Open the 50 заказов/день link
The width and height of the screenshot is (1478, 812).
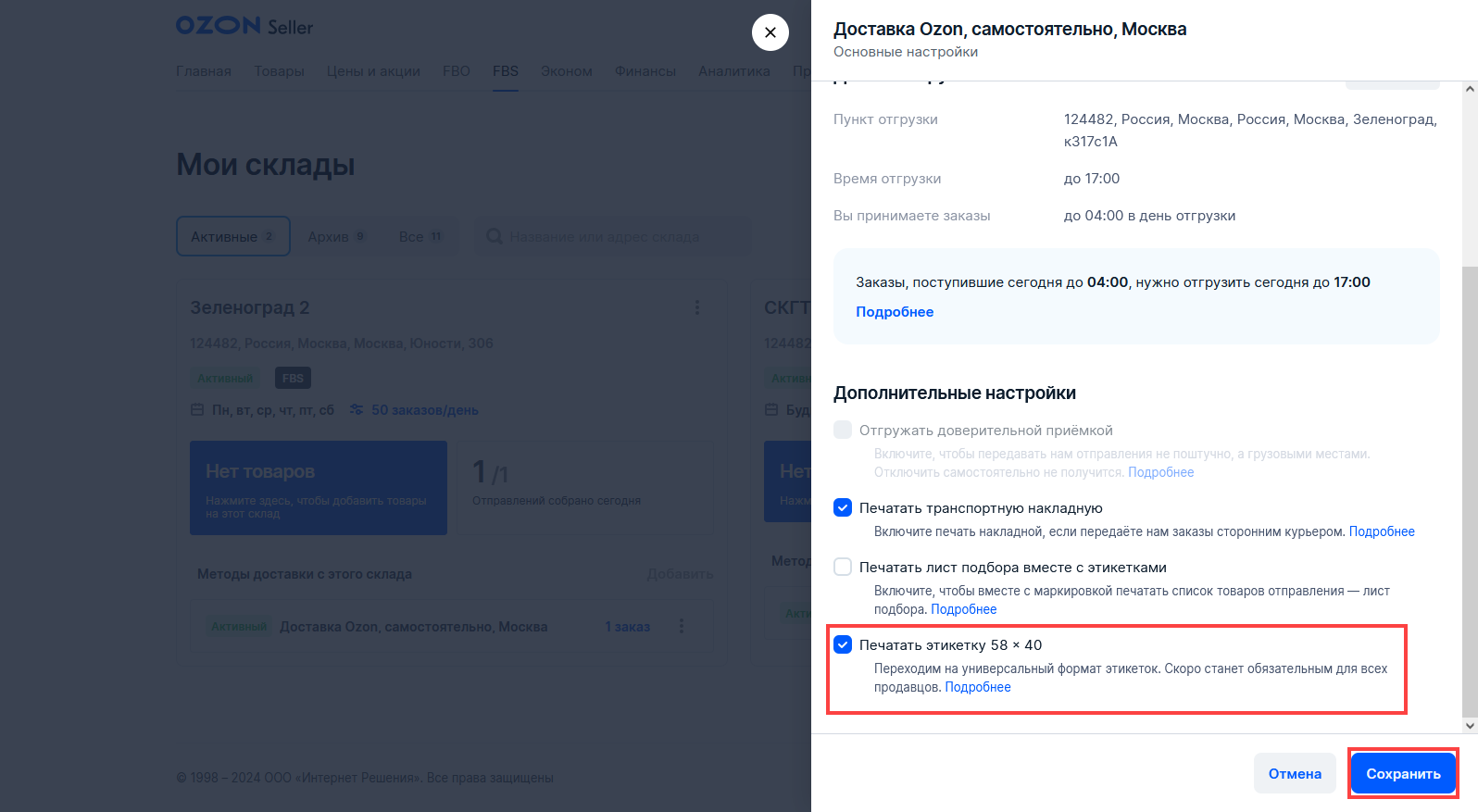click(424, 410)
